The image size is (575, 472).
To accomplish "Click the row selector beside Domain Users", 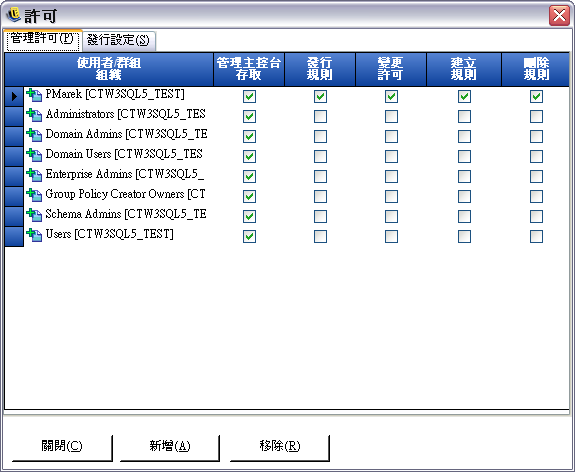I will (14, 157).
